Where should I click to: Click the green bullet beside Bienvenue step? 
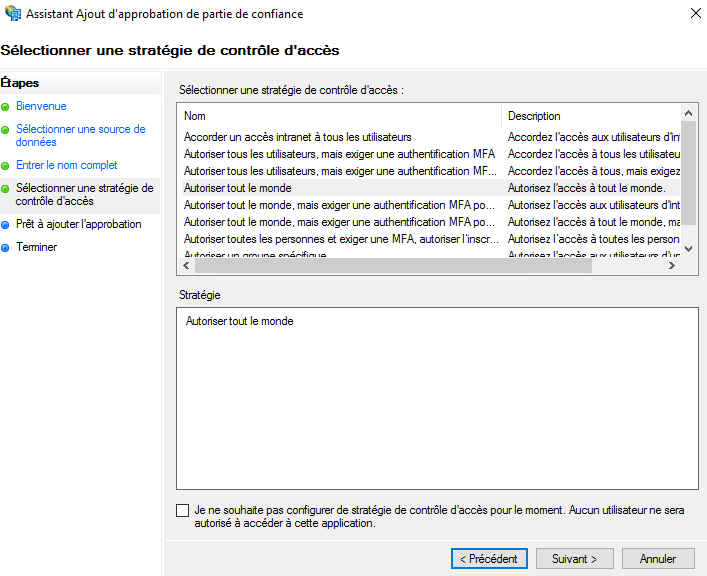(x=6, y=106)
